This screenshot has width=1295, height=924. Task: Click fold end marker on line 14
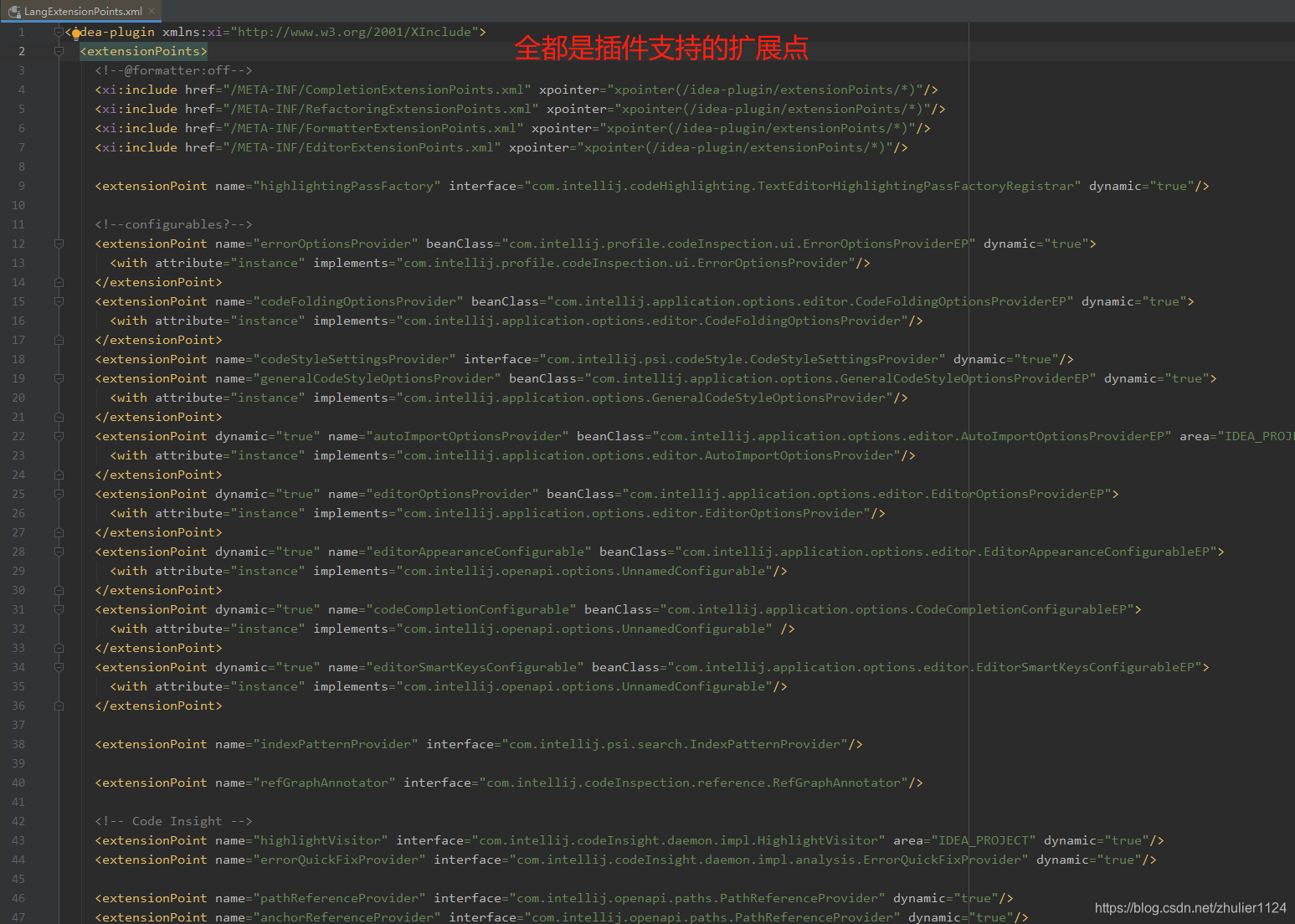(59, 282)
